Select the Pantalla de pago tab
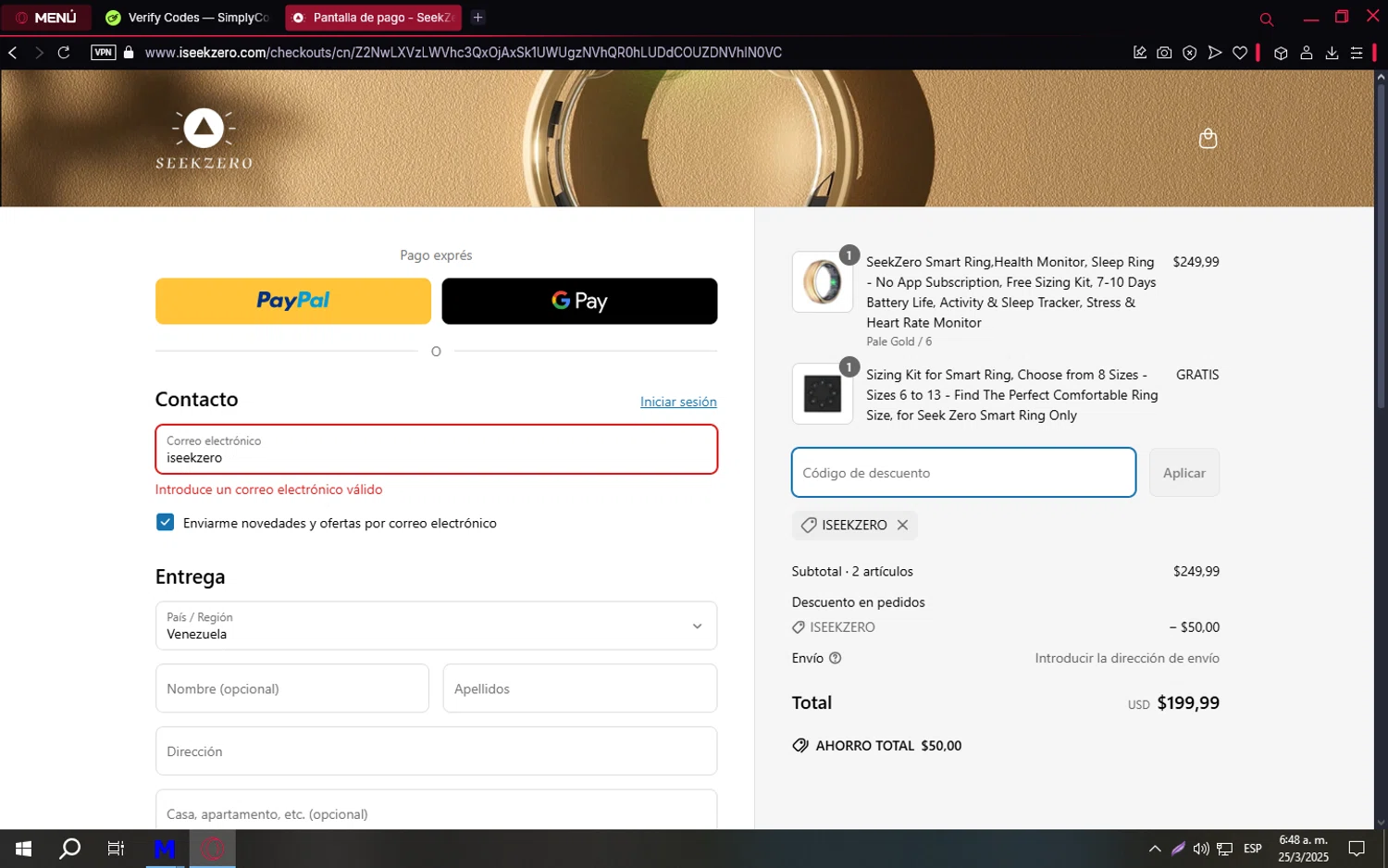This screenshot has width=1388, height=868. pyautogui.click(x=374, y=18)
